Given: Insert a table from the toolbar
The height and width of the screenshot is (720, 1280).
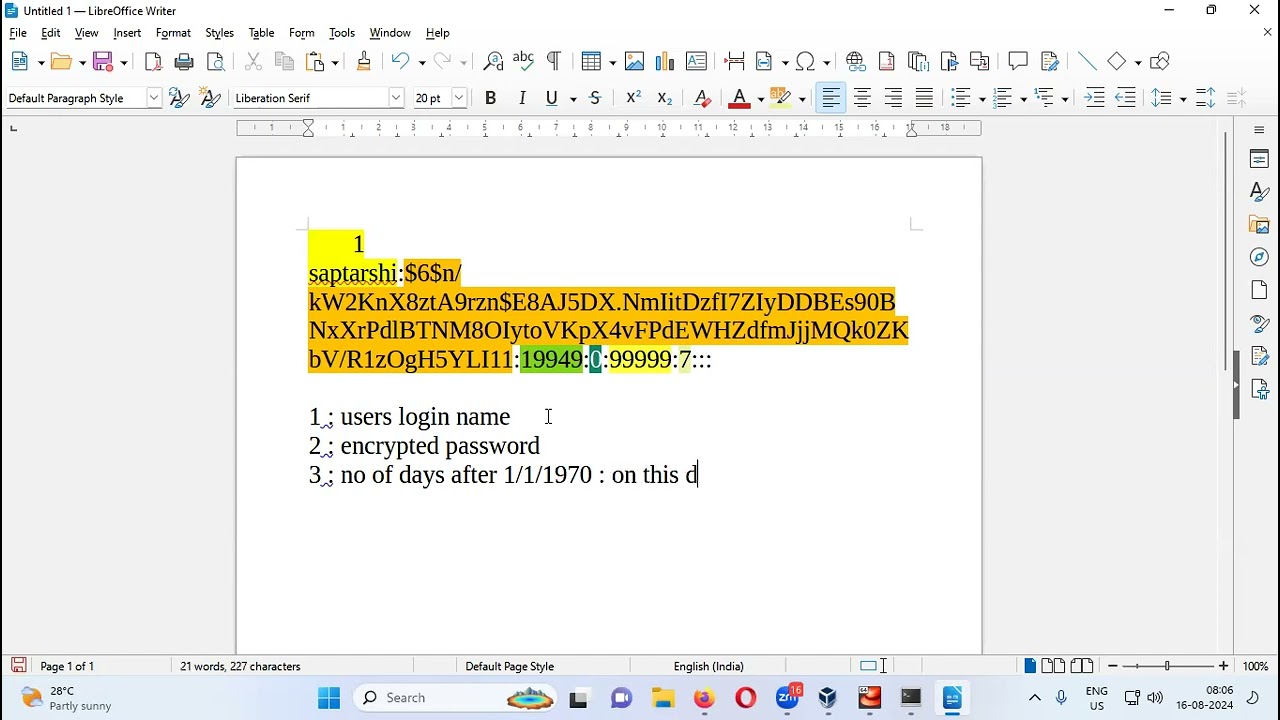Looking at the screenshot, I should [592, 62].
